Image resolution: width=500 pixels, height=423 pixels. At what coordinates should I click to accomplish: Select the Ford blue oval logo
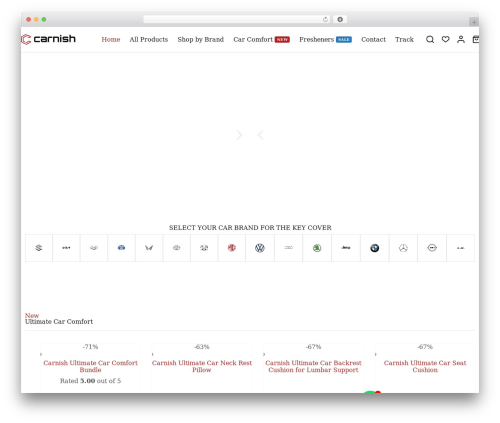[121, 248]
